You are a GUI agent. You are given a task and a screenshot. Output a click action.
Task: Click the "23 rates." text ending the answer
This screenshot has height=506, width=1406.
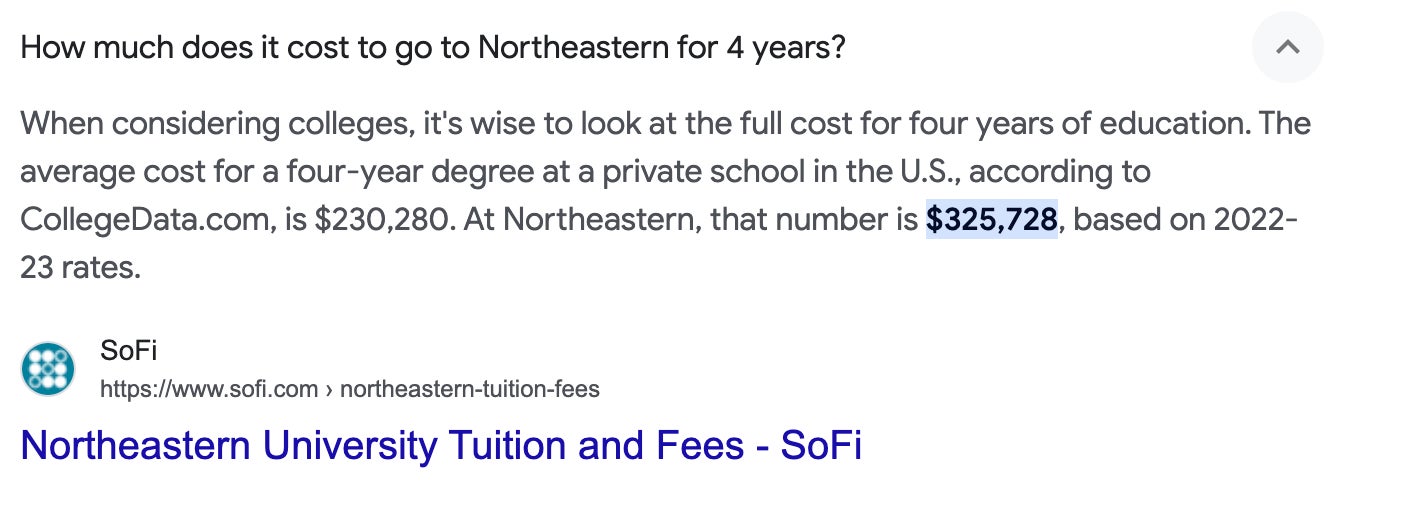[80, 267]
